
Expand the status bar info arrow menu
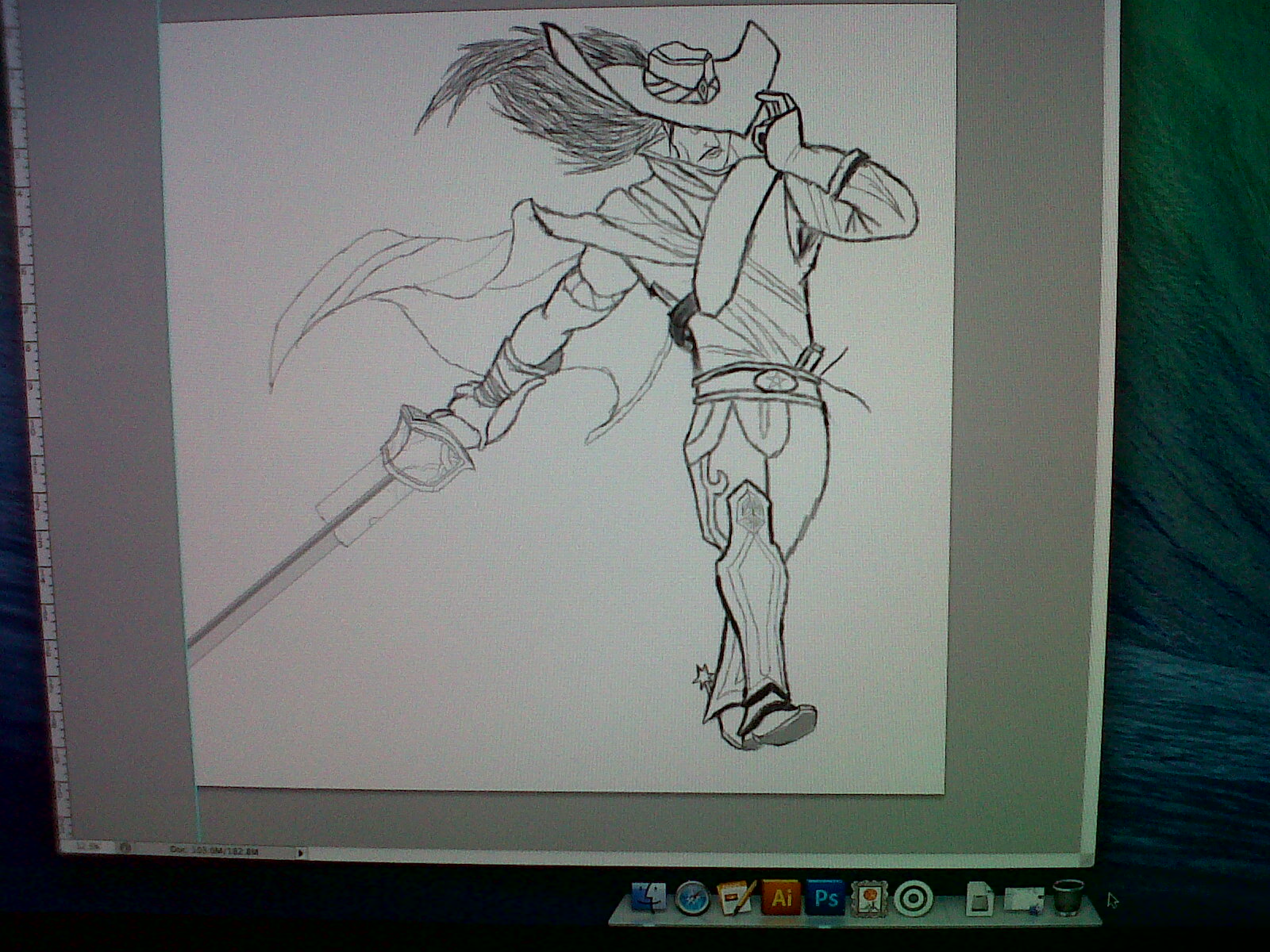300,853
